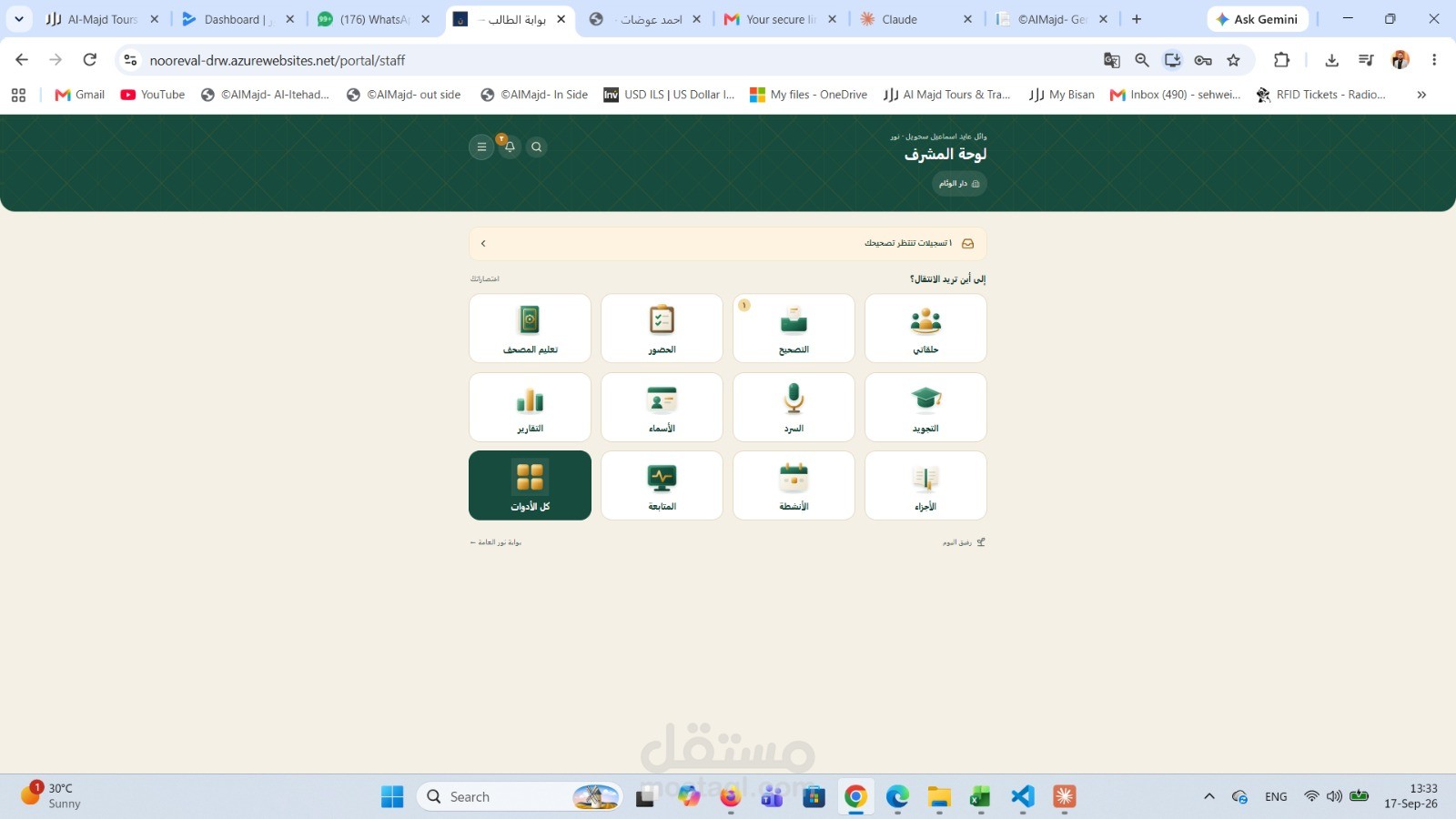The height and width of the screenshot is (819, 1456).
Task: Open the الأنشطة calendar tile
Action: coord(794,485)
